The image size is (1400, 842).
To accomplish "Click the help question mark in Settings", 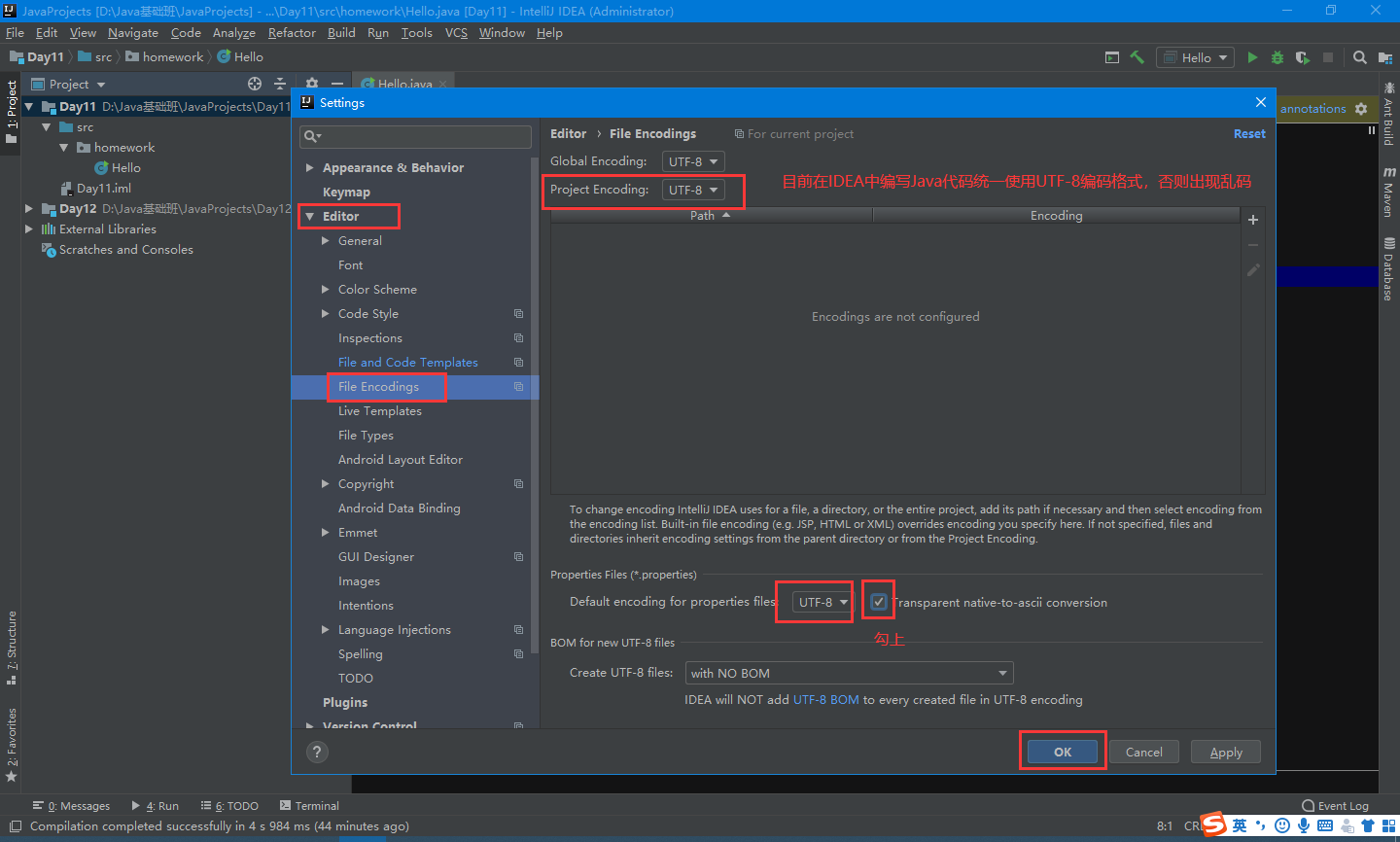I will (317, 752).
